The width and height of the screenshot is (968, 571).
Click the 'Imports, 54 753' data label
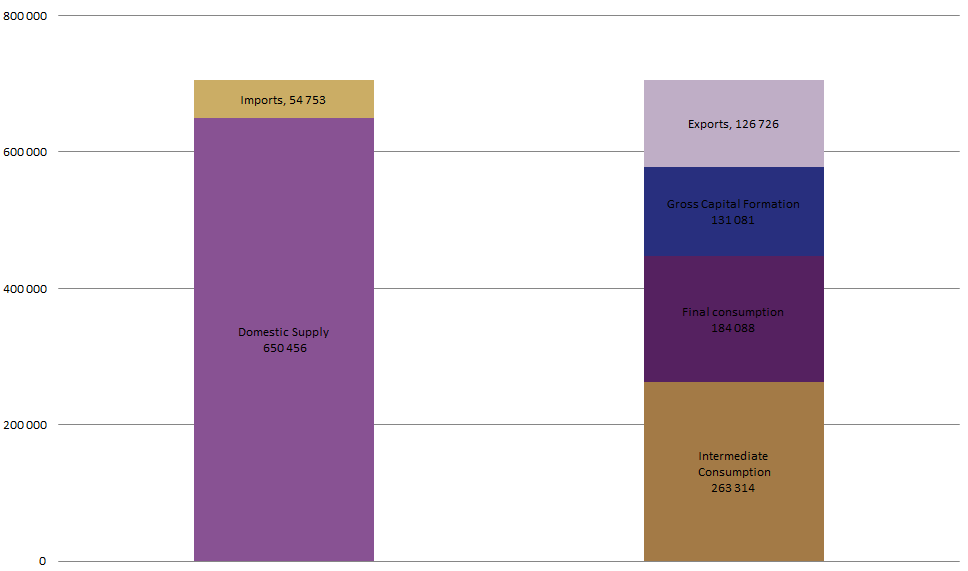pos(283,100)
